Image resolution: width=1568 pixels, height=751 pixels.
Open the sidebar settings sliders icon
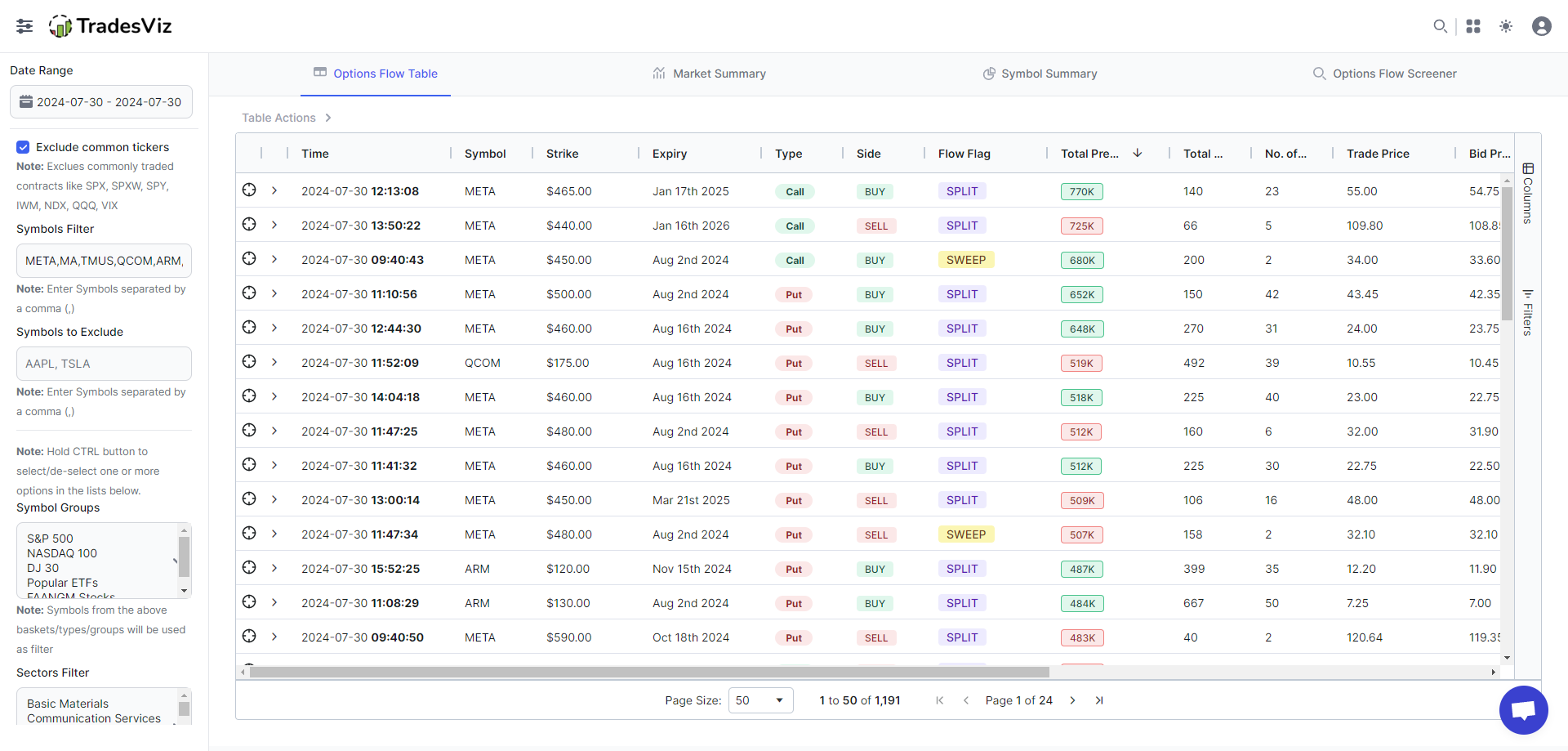24,26
